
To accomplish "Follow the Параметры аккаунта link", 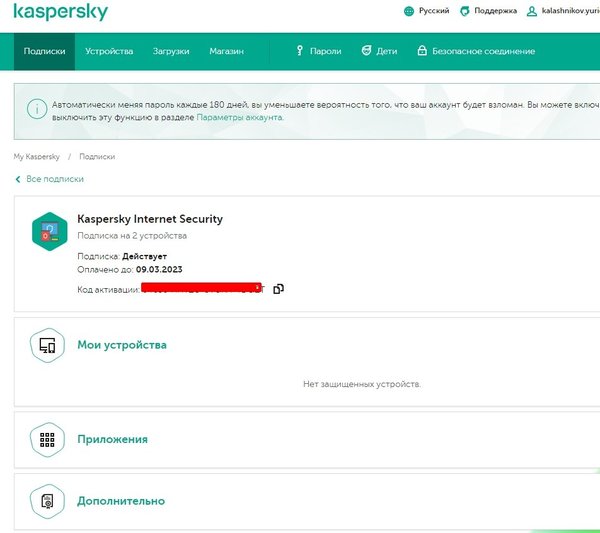I will (240, 117).
